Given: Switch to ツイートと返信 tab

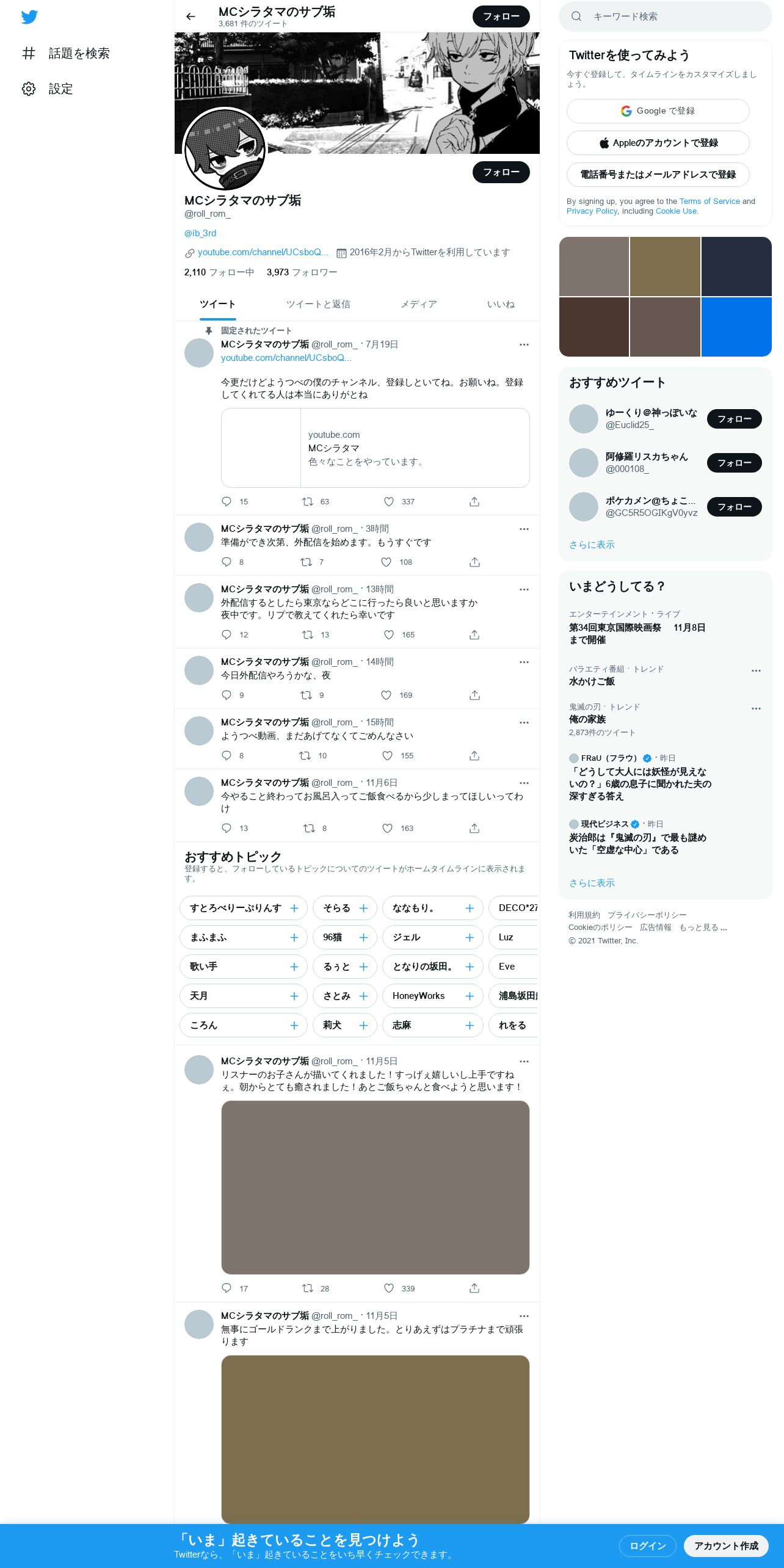Looking at the screenshot, I should pos(318,304).
